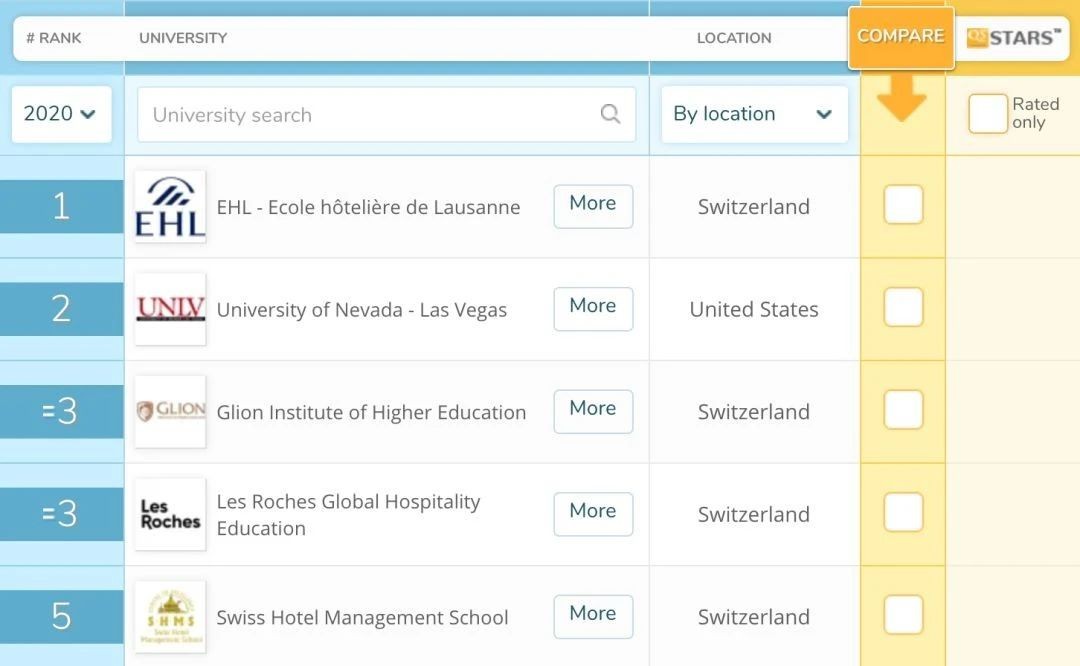This screenshot has height=666, width=1080.
Task: Click the Les Roches logo
Action: click(x=170, y=514)
